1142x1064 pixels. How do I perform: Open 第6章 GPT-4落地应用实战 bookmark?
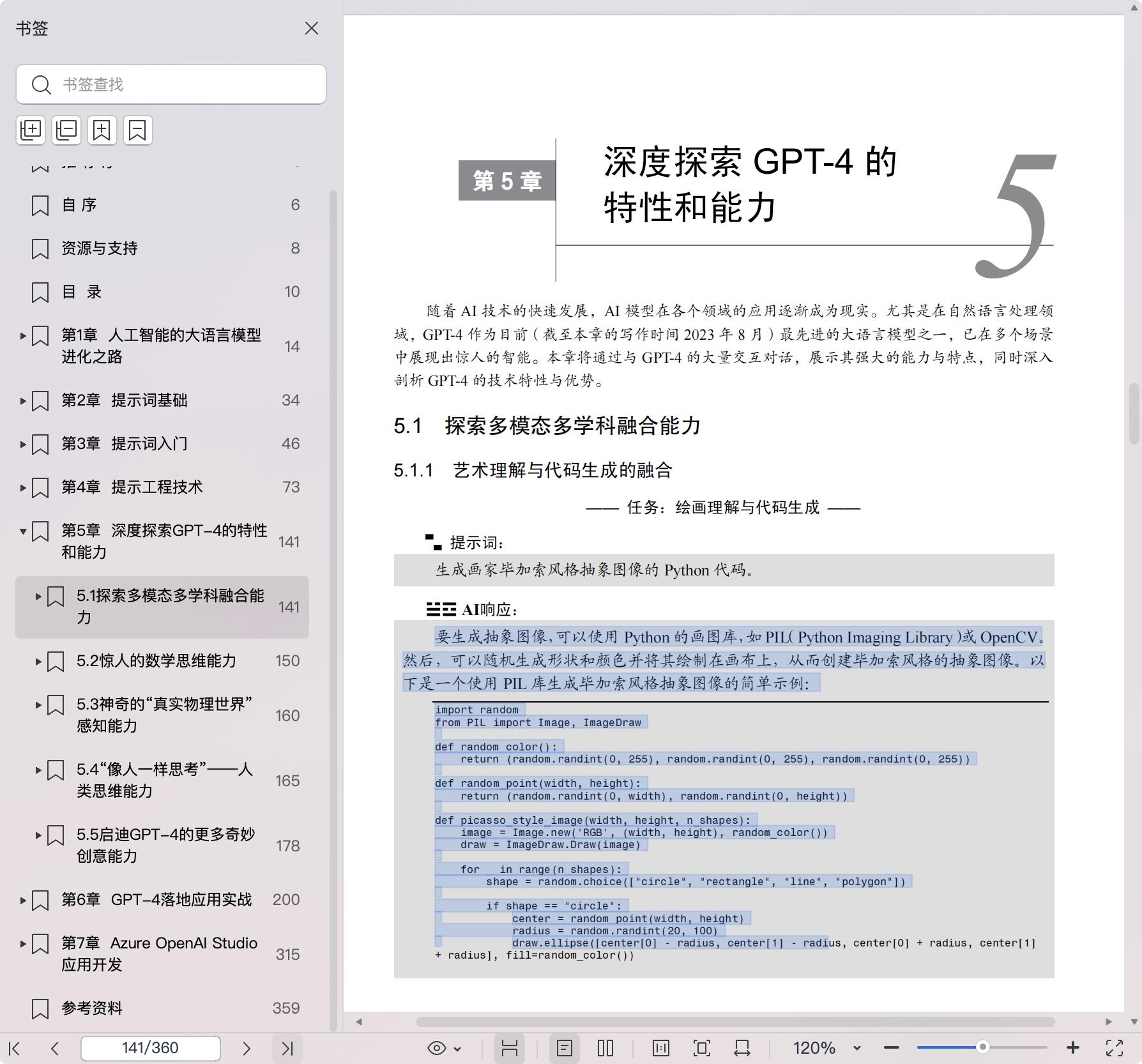pos(156,900)
